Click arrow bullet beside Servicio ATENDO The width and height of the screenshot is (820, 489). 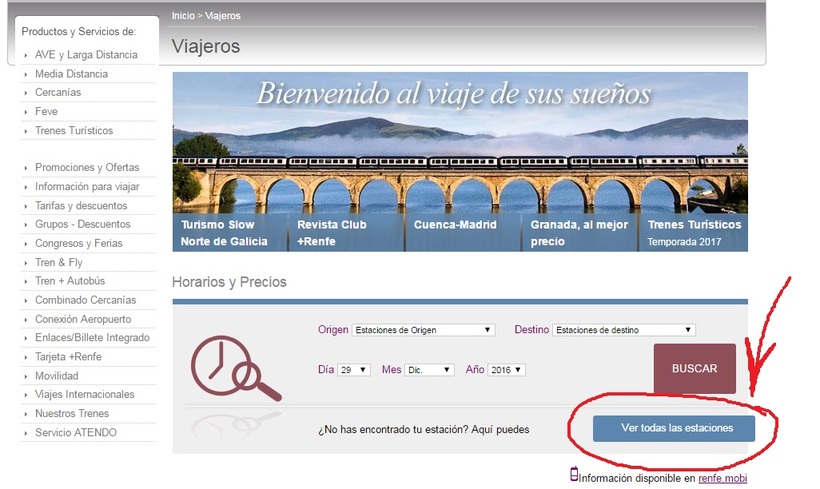coord(26,433)
